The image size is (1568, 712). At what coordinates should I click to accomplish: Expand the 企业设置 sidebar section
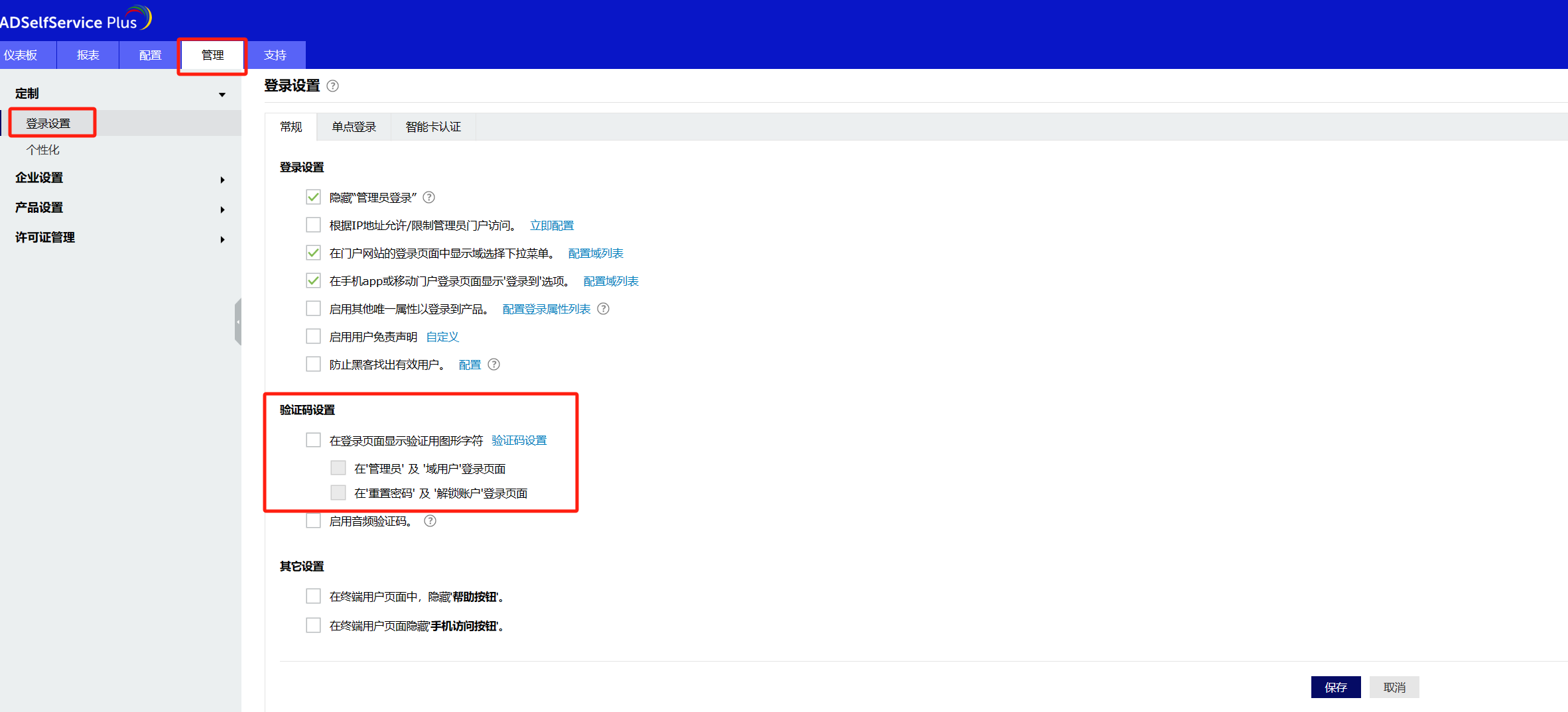click(x=222, y=180)
